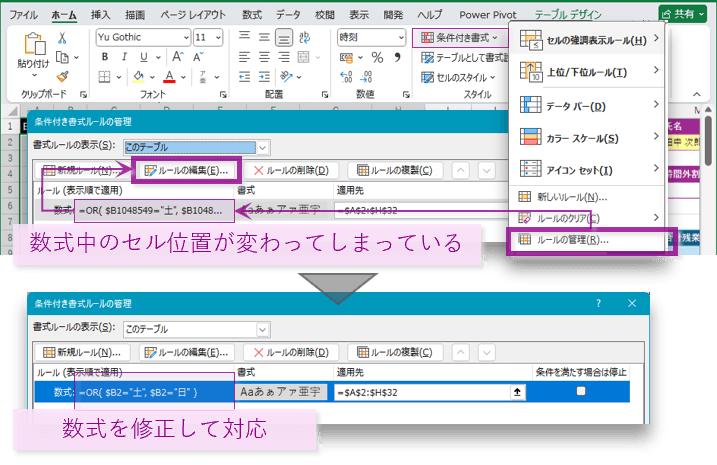717x465 pixels.
Task: Open the ファイル tab
Action: tap(23, 15)
